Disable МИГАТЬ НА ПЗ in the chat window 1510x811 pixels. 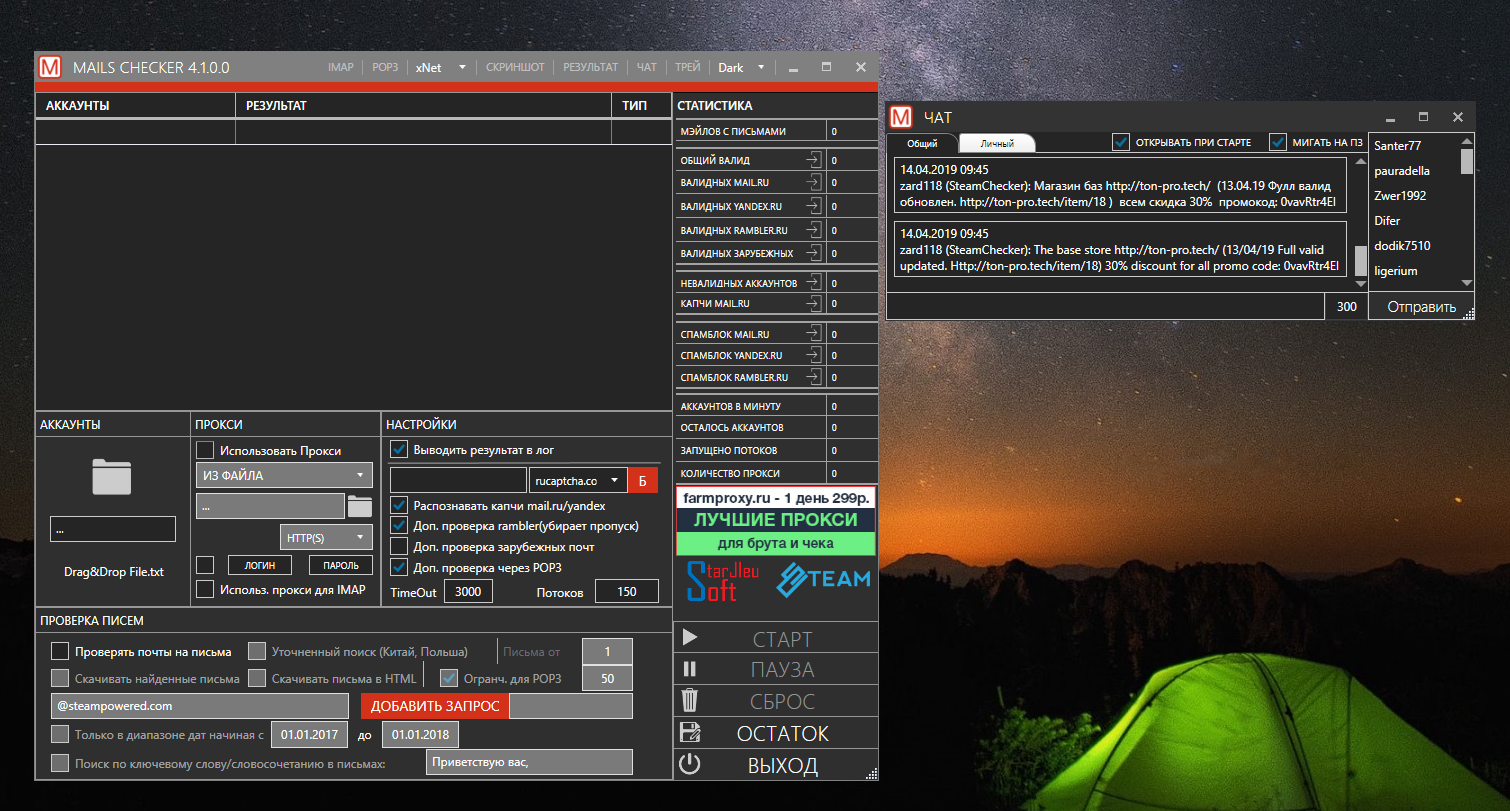(x=1278, y=142)
